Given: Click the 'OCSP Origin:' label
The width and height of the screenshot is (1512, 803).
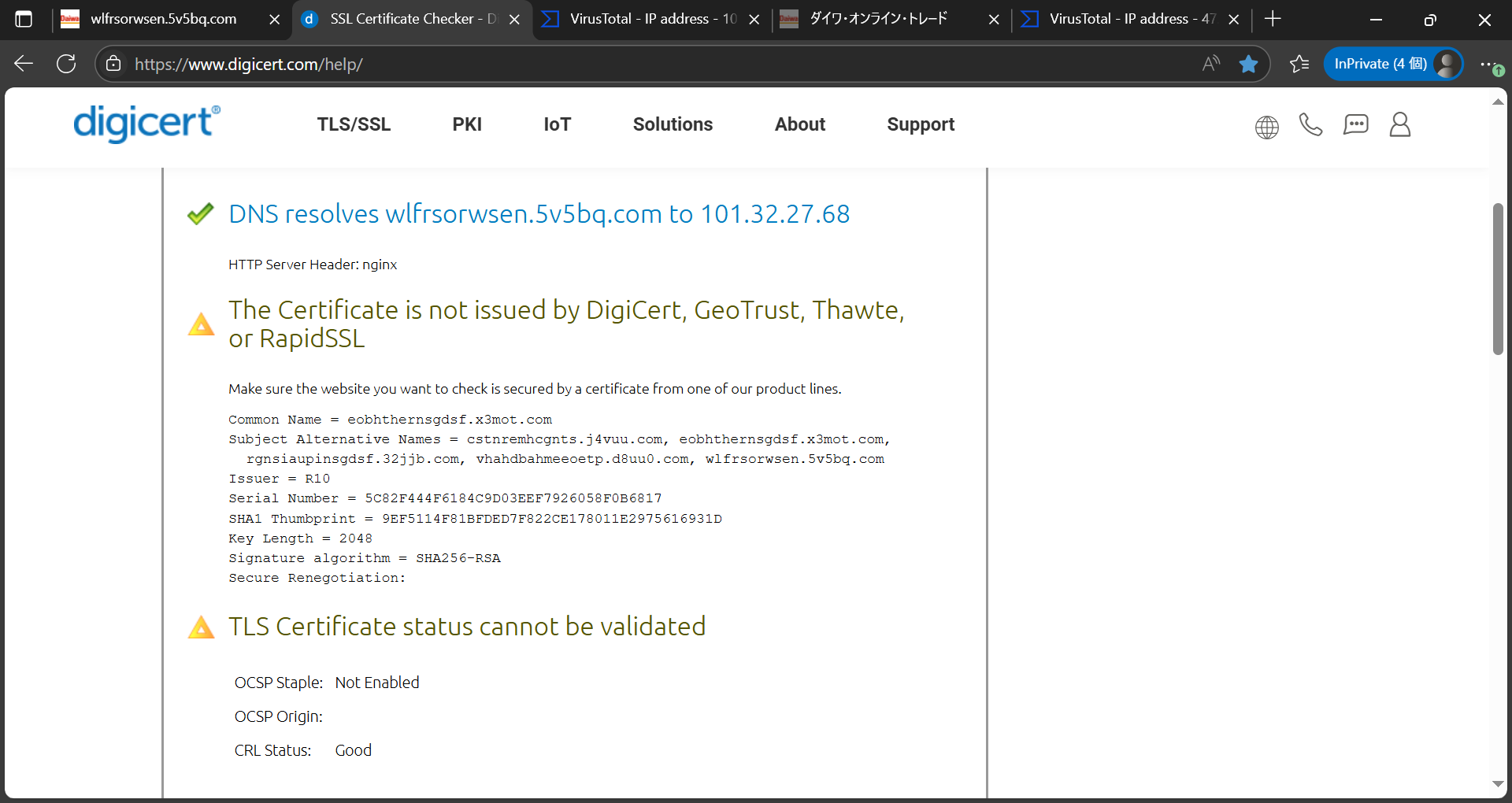Looking at the screenshot, I should click(x=278, y=716).
